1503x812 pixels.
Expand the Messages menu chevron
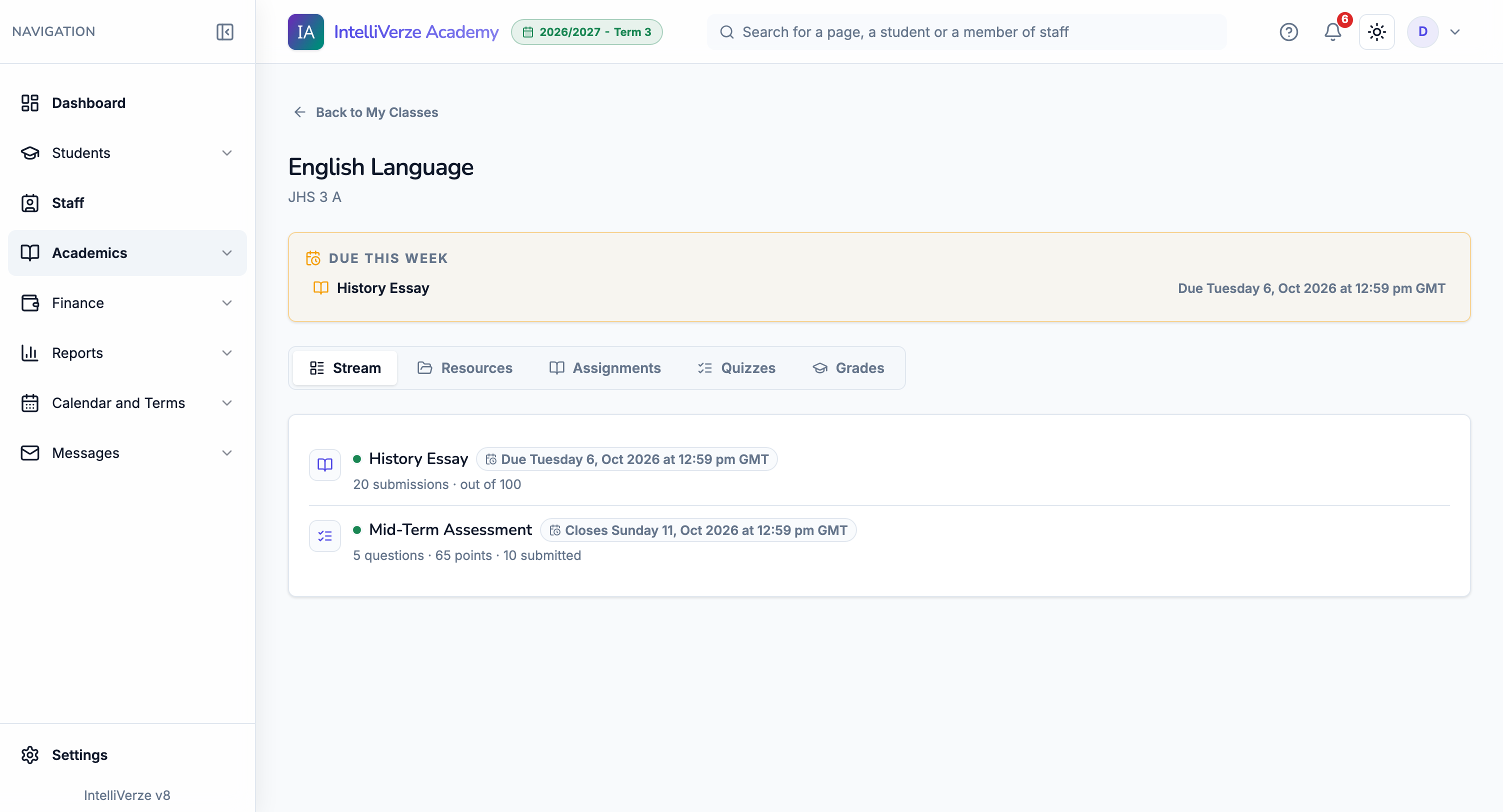click(x=227, y=452)
